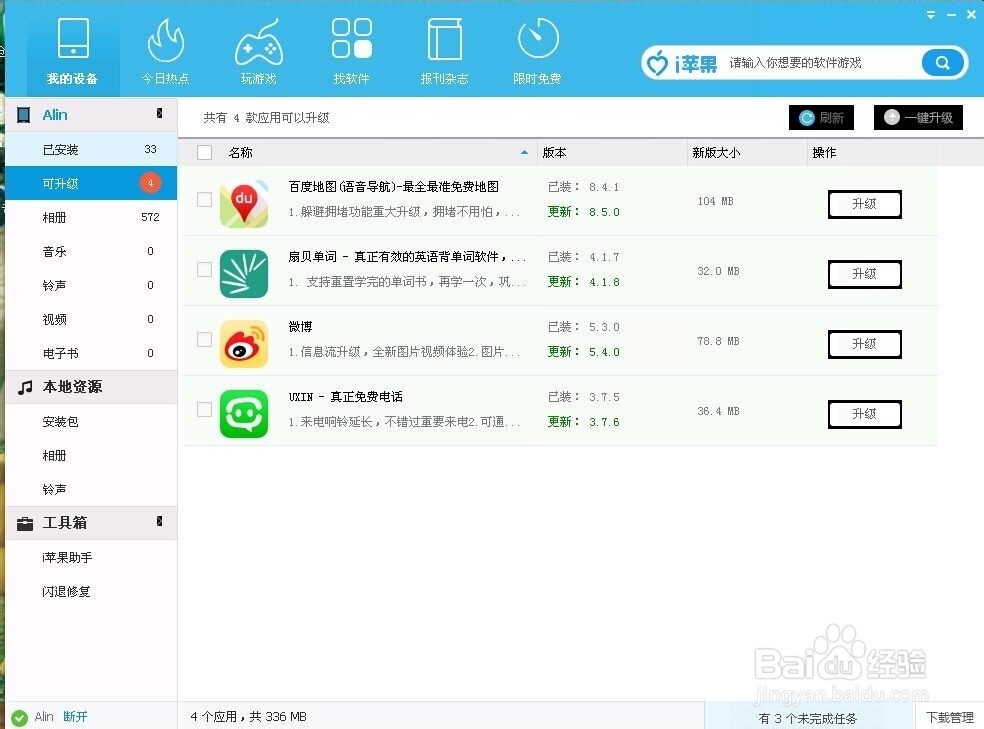Click the UXIN app icon
The height and width of the screenshot is (729, 984).
[244, 414]
